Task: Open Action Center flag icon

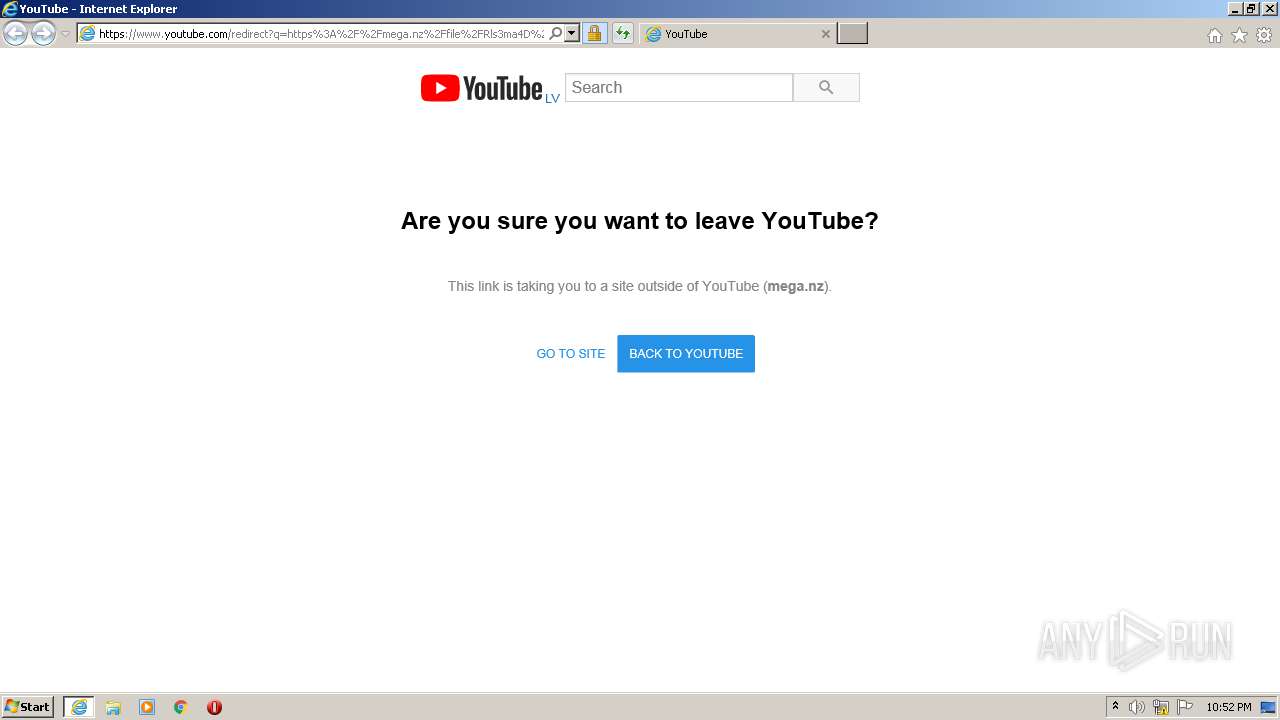Action: 1185,707
